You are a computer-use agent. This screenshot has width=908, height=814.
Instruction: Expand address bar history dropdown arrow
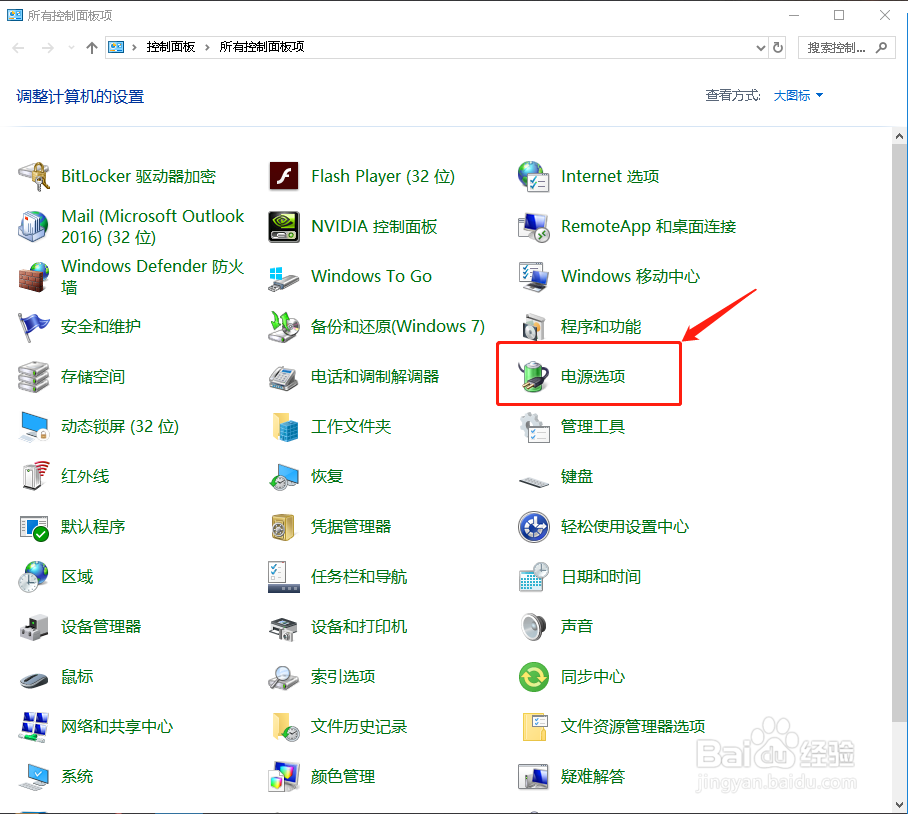click(x=761, y=48)
